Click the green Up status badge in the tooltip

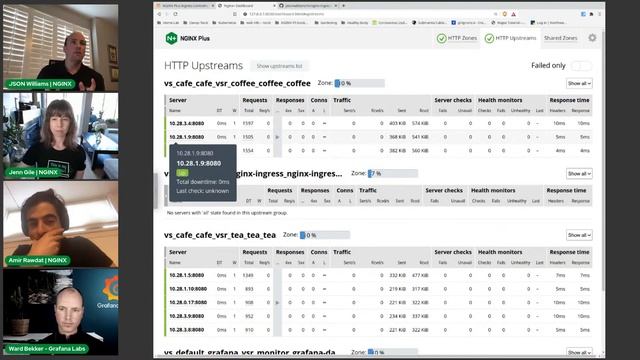182,173
